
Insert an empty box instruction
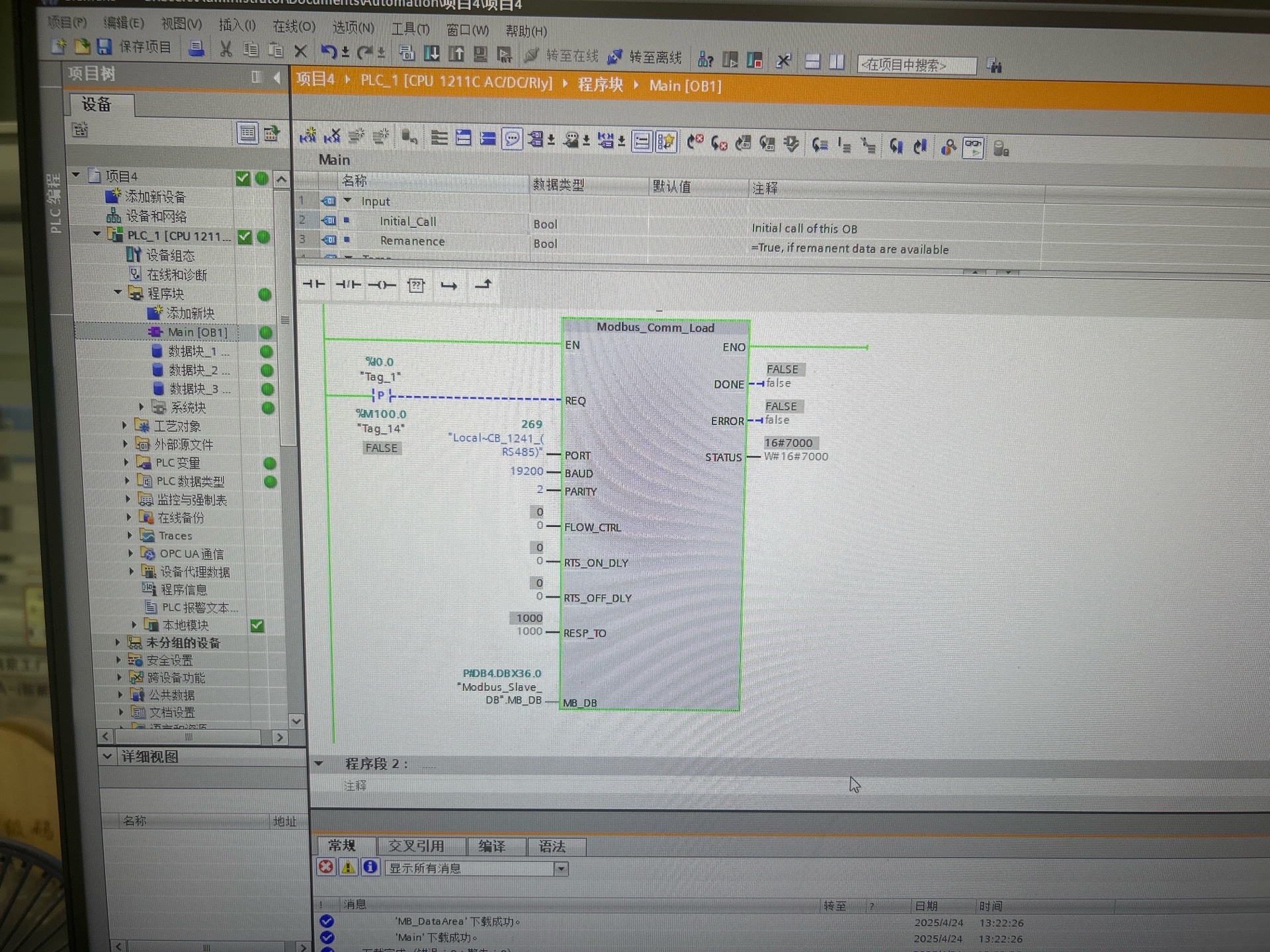click(416, 286)
